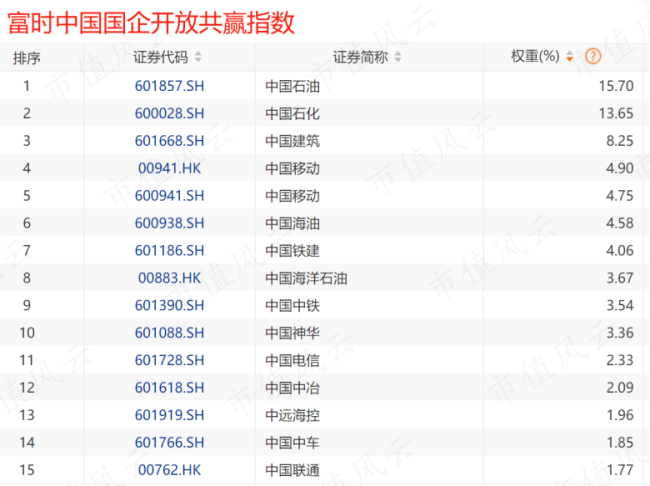Click the weight value 4.58
This screenshot has width=650, height=486.
tap(620, 223)
